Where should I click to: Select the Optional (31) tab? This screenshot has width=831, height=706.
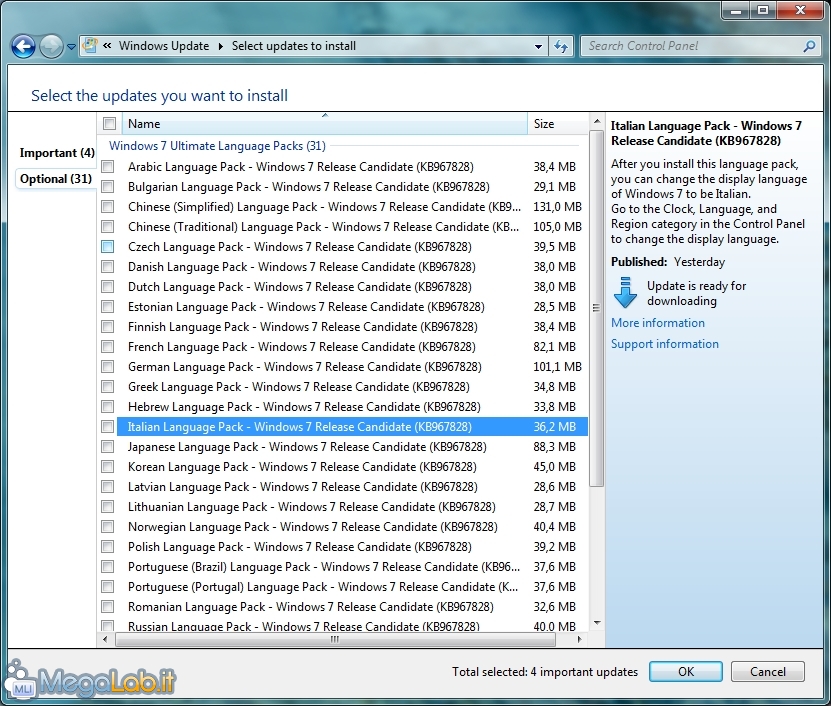(56, 179)
